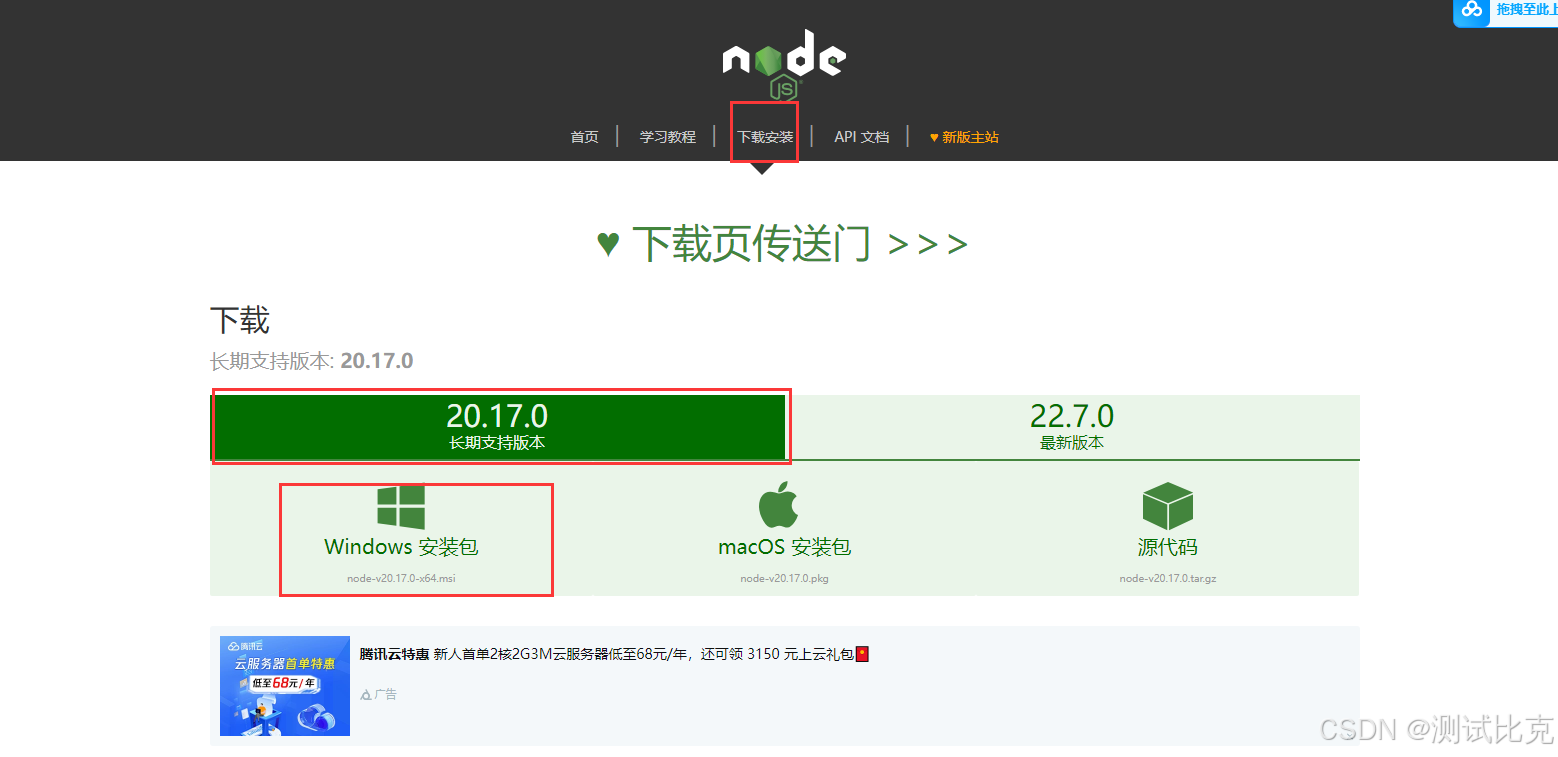Click the Node.js logo in the header
This screenshot has width=1558, height=757.
[785, 65]
